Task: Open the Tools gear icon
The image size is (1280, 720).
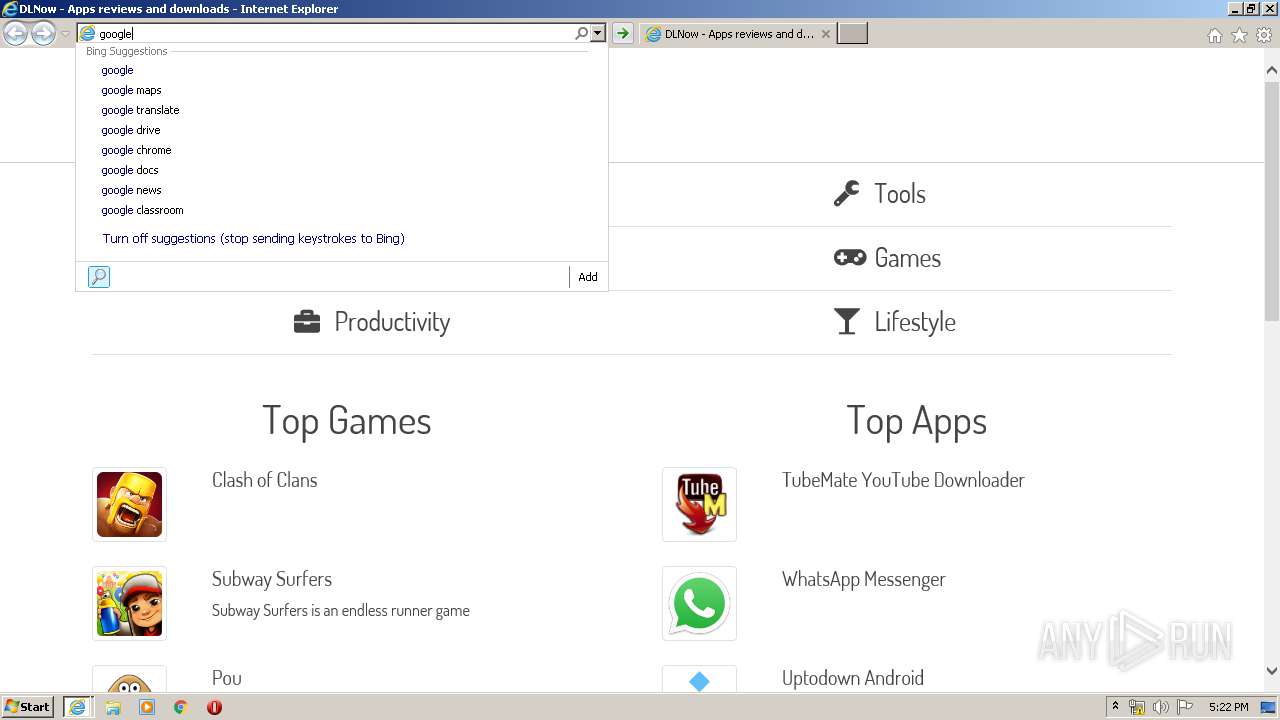Action: point(1264,35)
